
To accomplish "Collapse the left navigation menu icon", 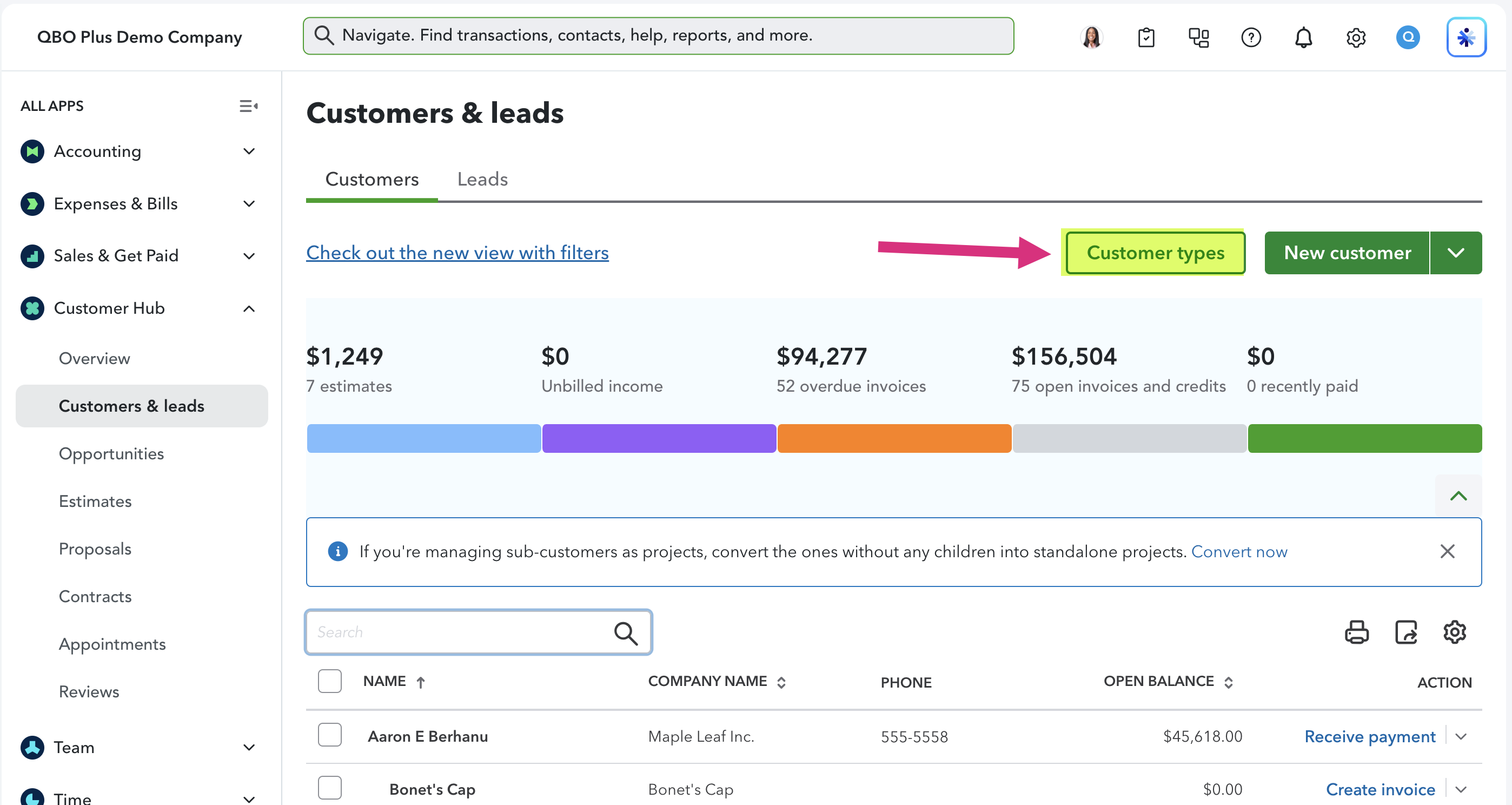I will [248, 105].
